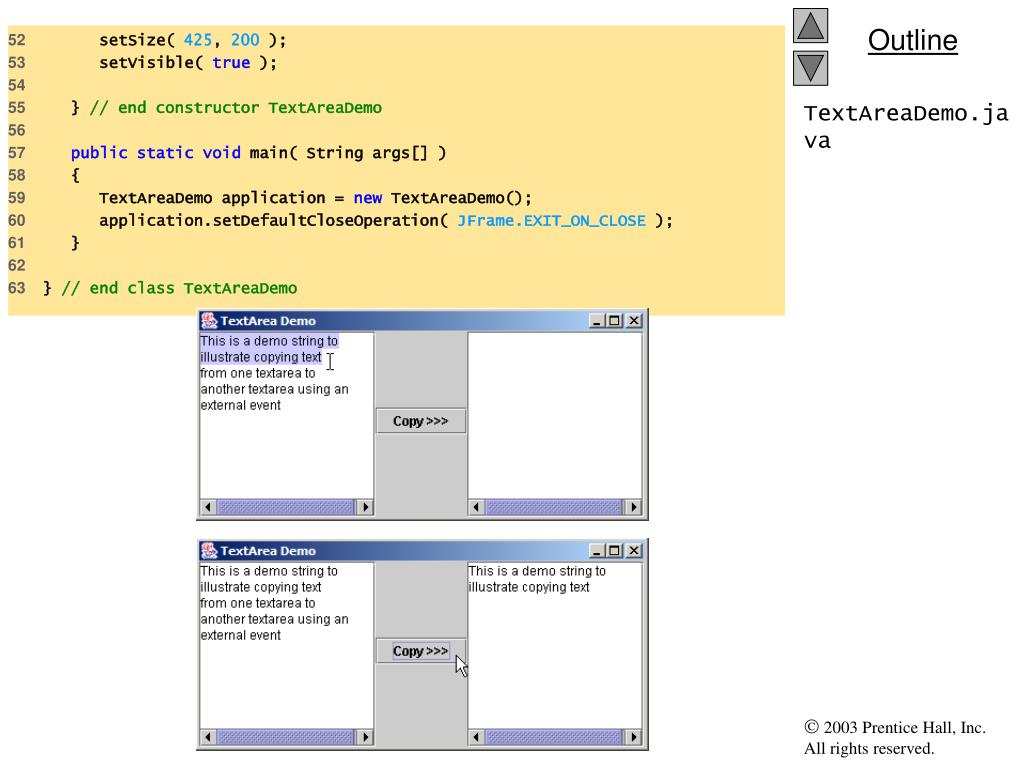Click Java icon in lower TextArea Demo title bar
Screen dimensions: 1024x768
[x=209, y=551]
